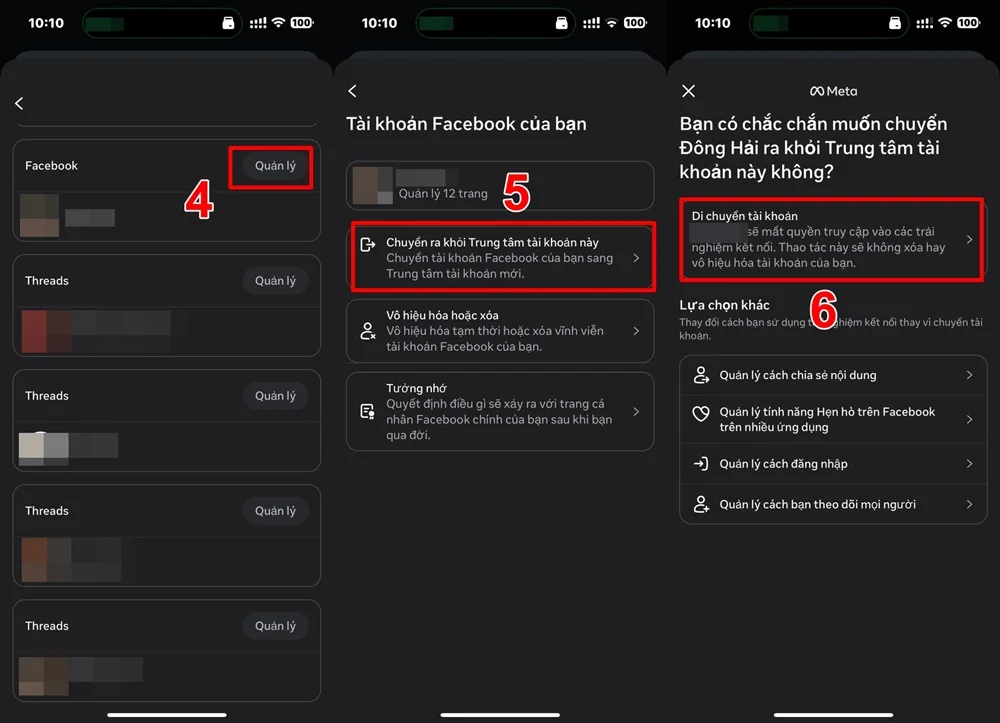
Task: Tap the memorial icon beside 'Tưởng nhớ'
Action: (x=368, y=412)
